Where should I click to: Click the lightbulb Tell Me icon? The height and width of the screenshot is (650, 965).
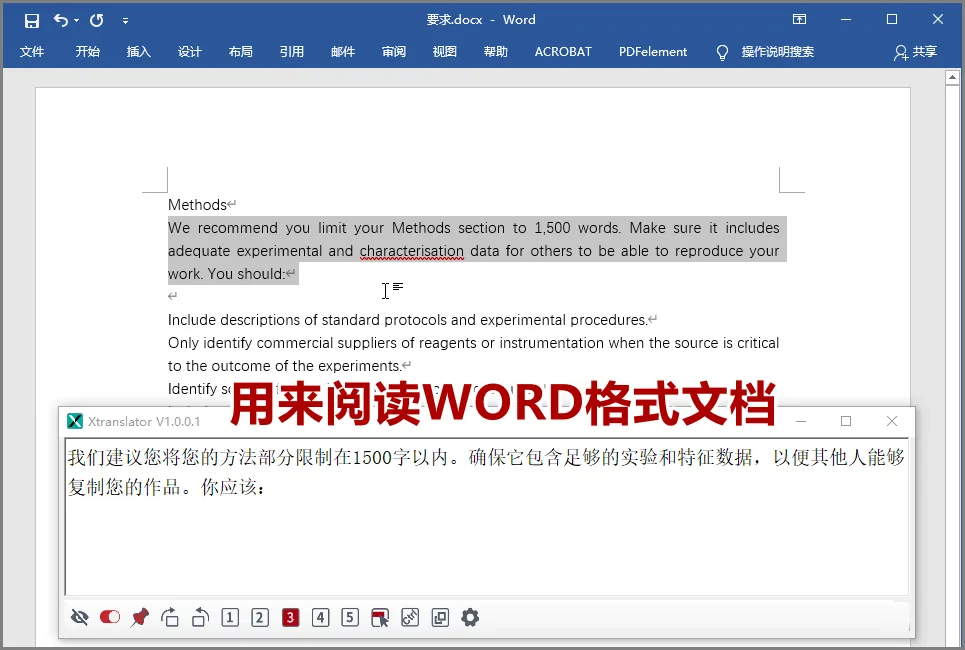(x=723, y=52)
